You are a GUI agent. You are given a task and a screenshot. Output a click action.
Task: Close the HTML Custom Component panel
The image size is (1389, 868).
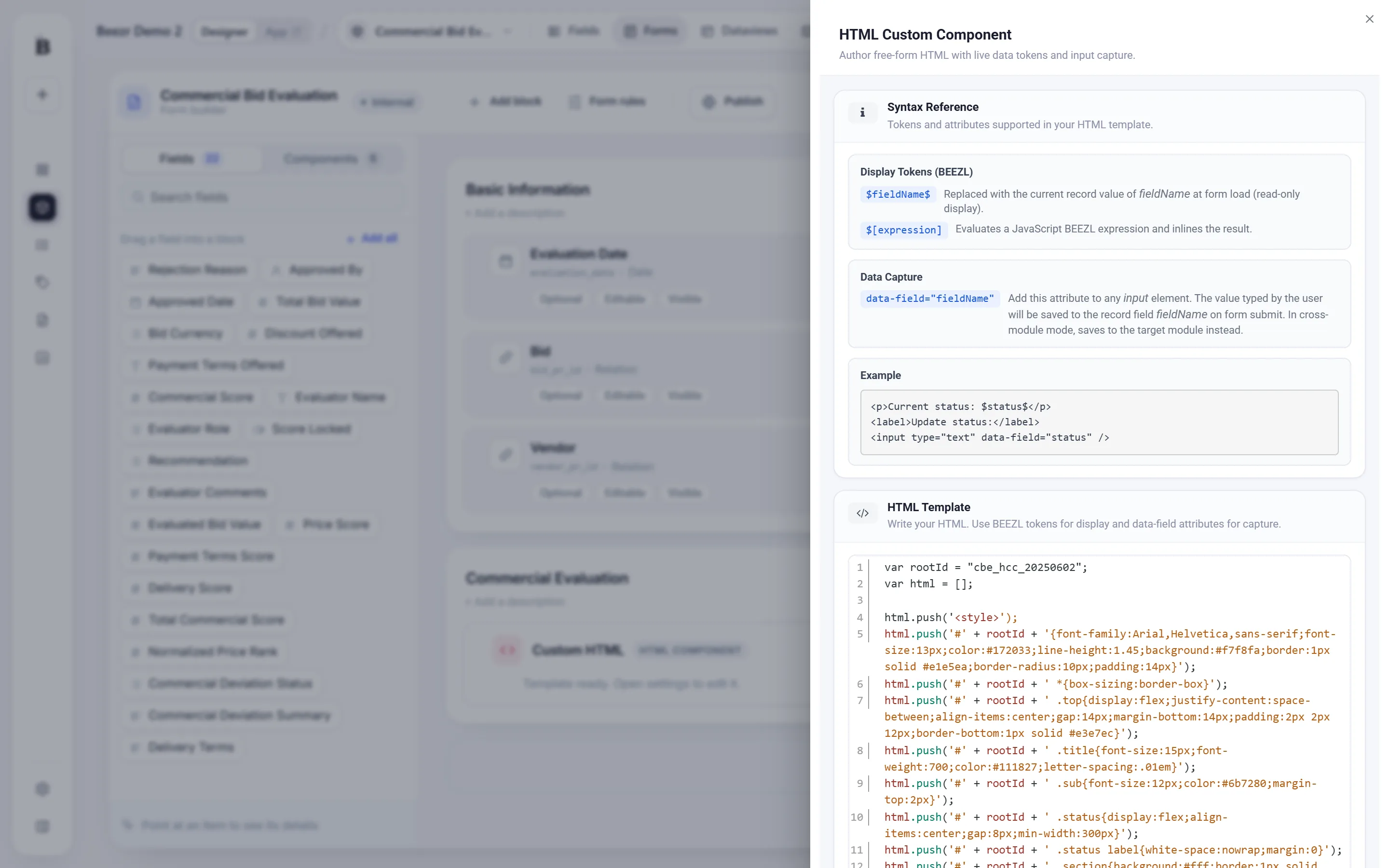coord(1370,19)
